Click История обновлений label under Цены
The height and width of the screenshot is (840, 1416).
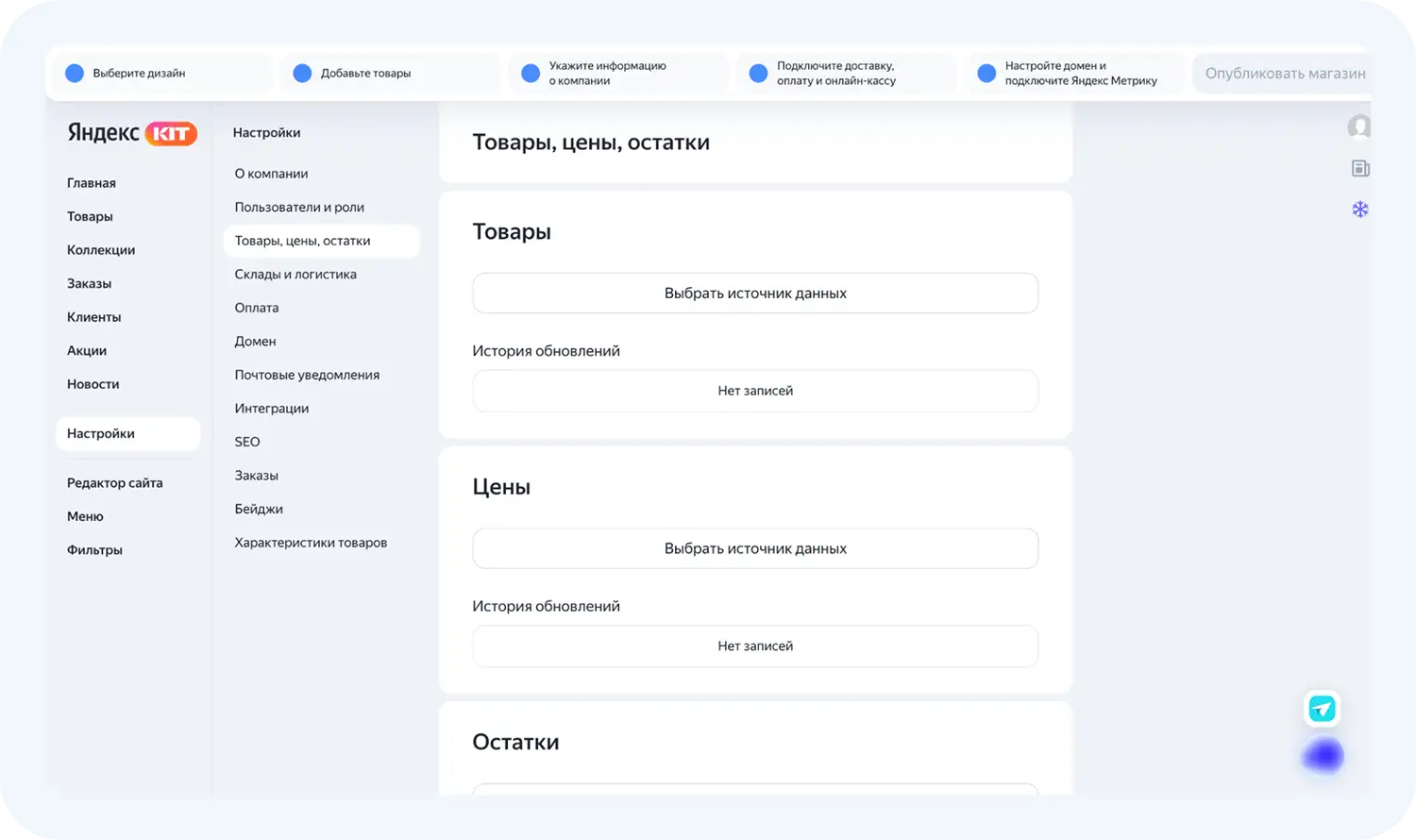tap(547, 606)
